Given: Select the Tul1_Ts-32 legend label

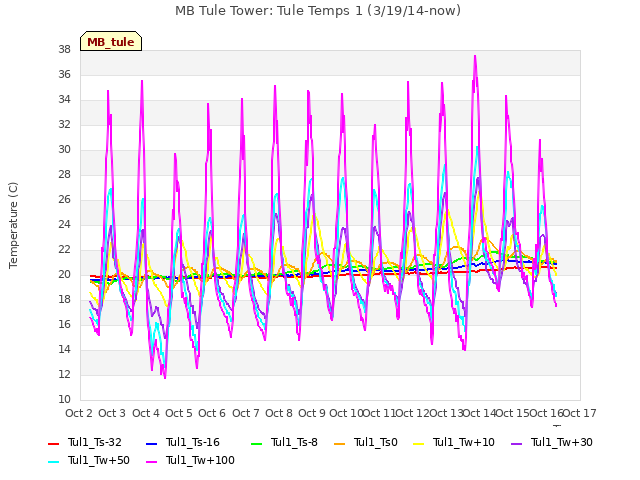Looking at the screenshot, I should pyautogui.click(x=95, y=442).
